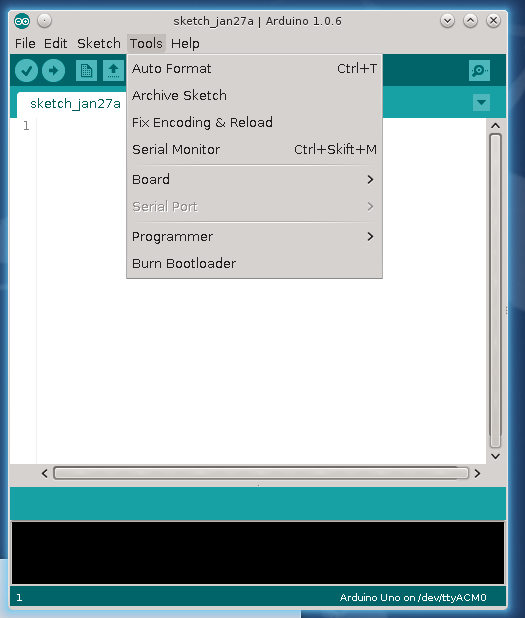The image size is (525, 618).
Task: Open the tab options dropdown arrow
Action: point(481,102)
